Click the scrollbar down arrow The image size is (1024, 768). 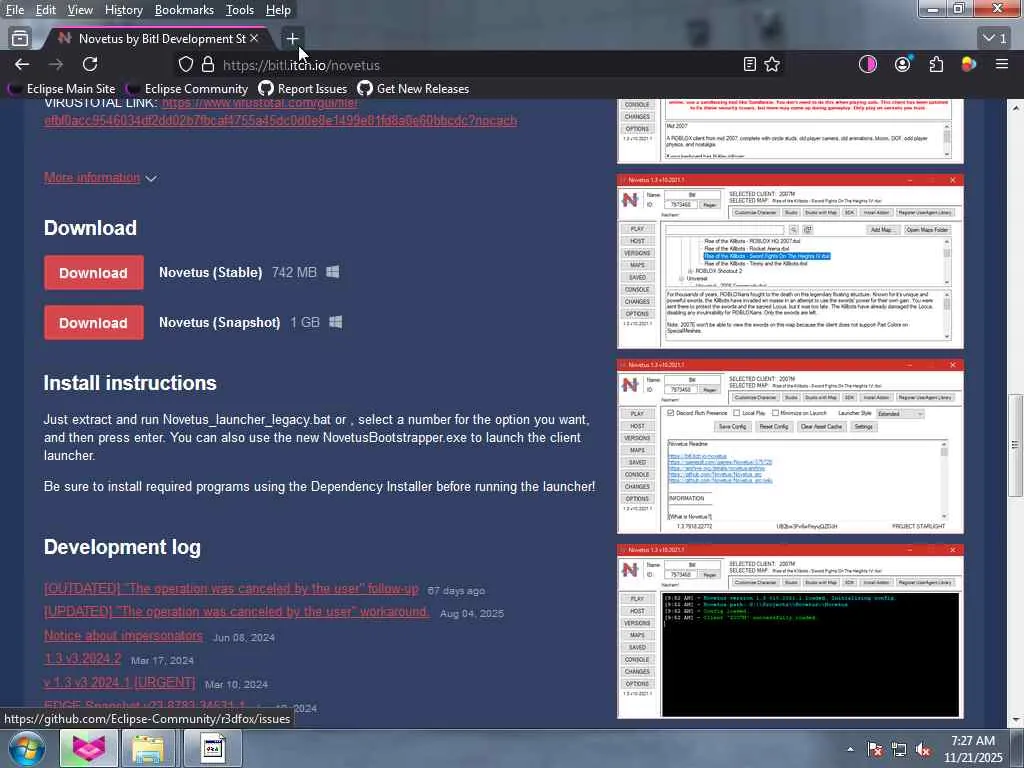[x=1015, y=720]
